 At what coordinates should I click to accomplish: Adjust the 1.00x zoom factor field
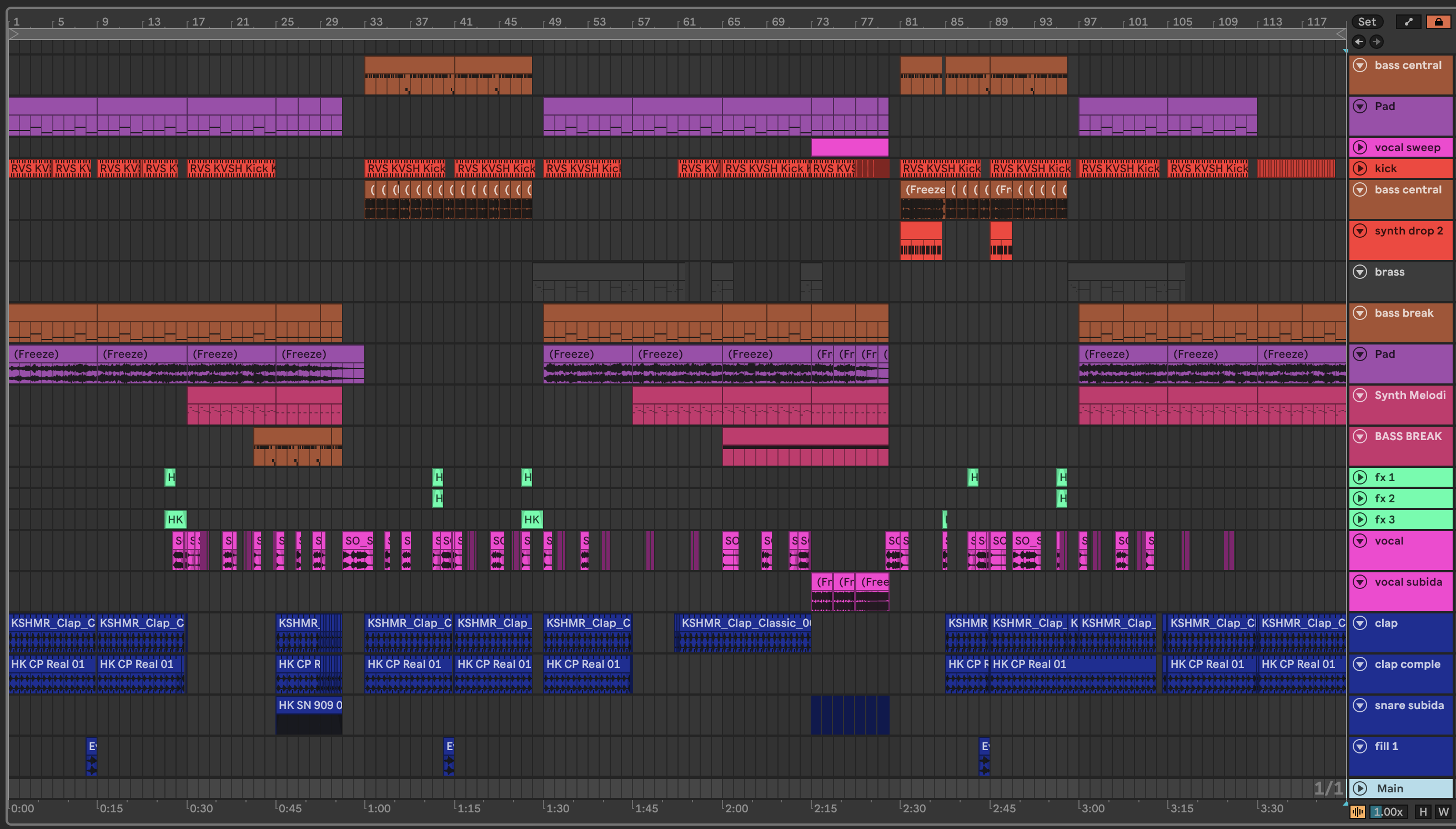1388,812
